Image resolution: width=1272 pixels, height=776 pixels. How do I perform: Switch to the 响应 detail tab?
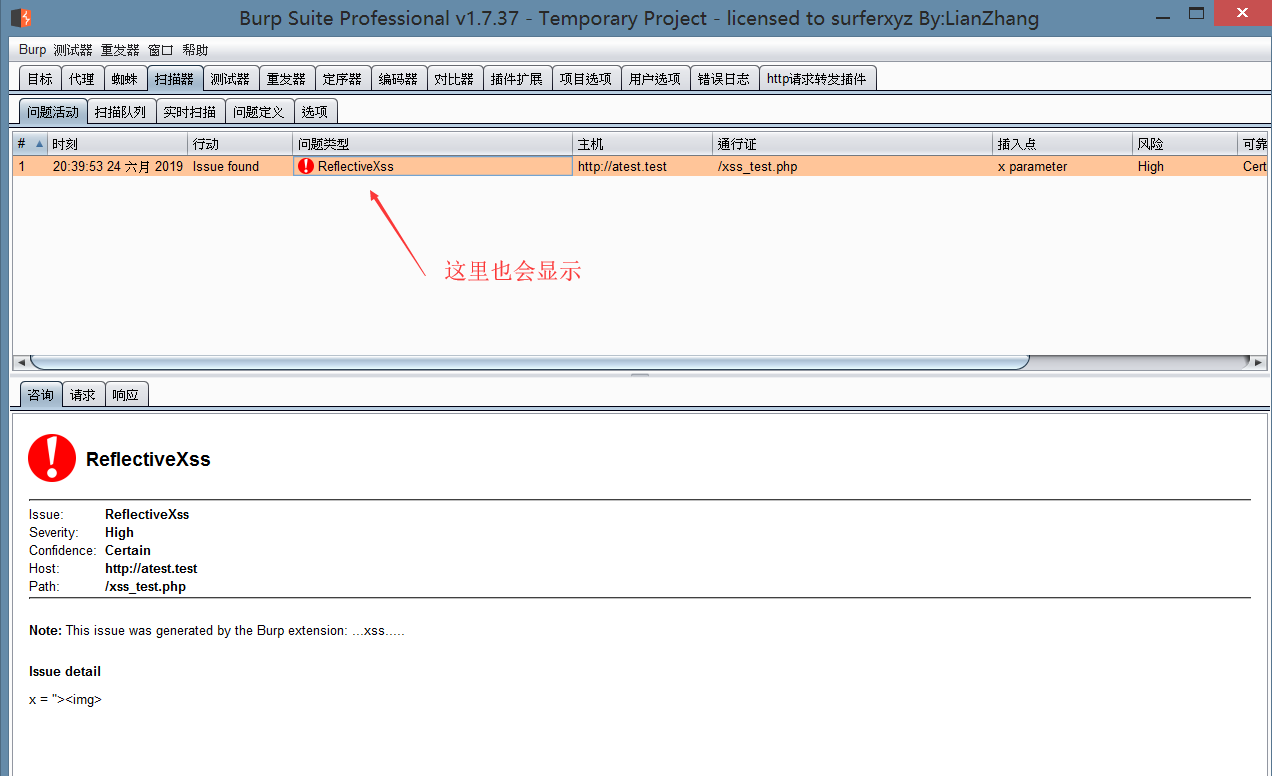126,395
